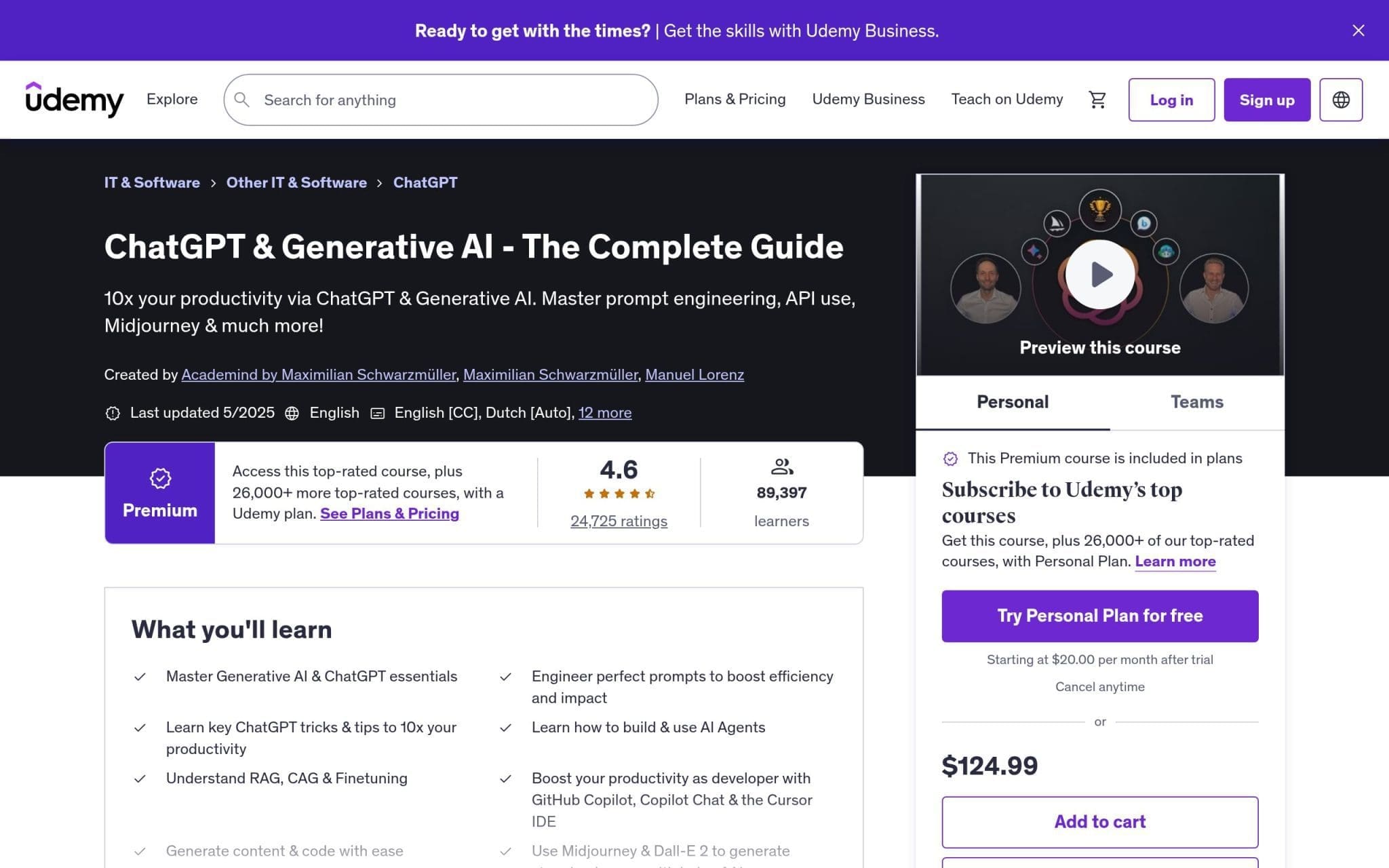1389x868 pixels.
Task: Open the 24,725 ratings link
Action: [x=619, y=521]
